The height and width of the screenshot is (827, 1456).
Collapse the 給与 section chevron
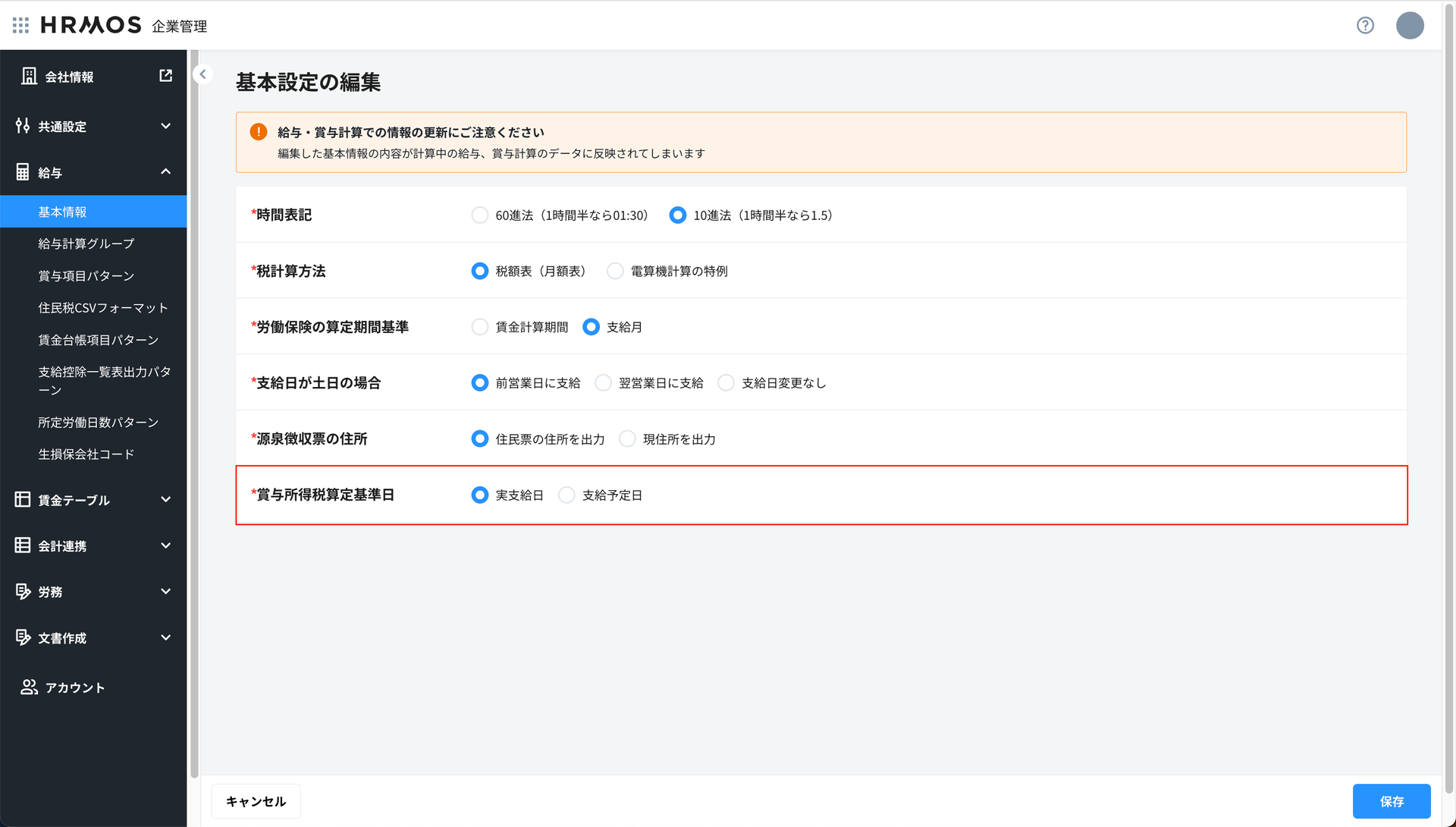[x=165, y=172]
